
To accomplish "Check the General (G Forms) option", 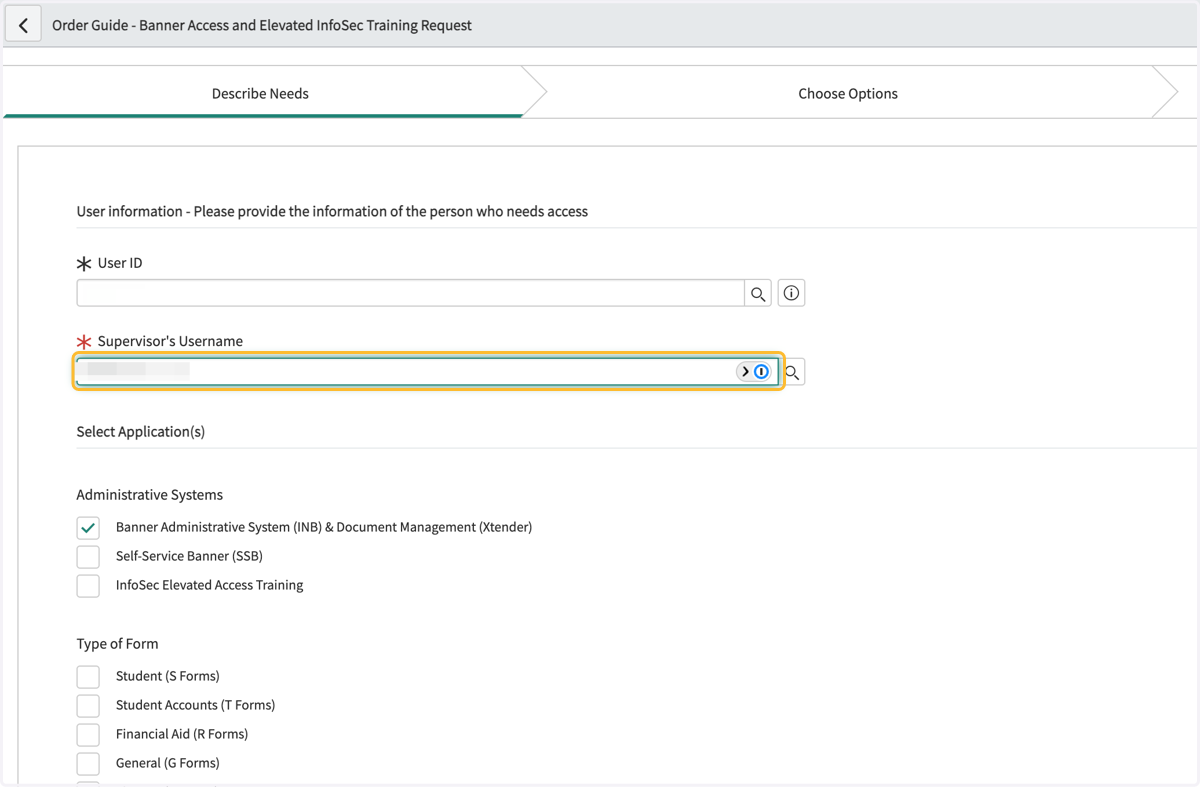I will (x=88, y=763).
